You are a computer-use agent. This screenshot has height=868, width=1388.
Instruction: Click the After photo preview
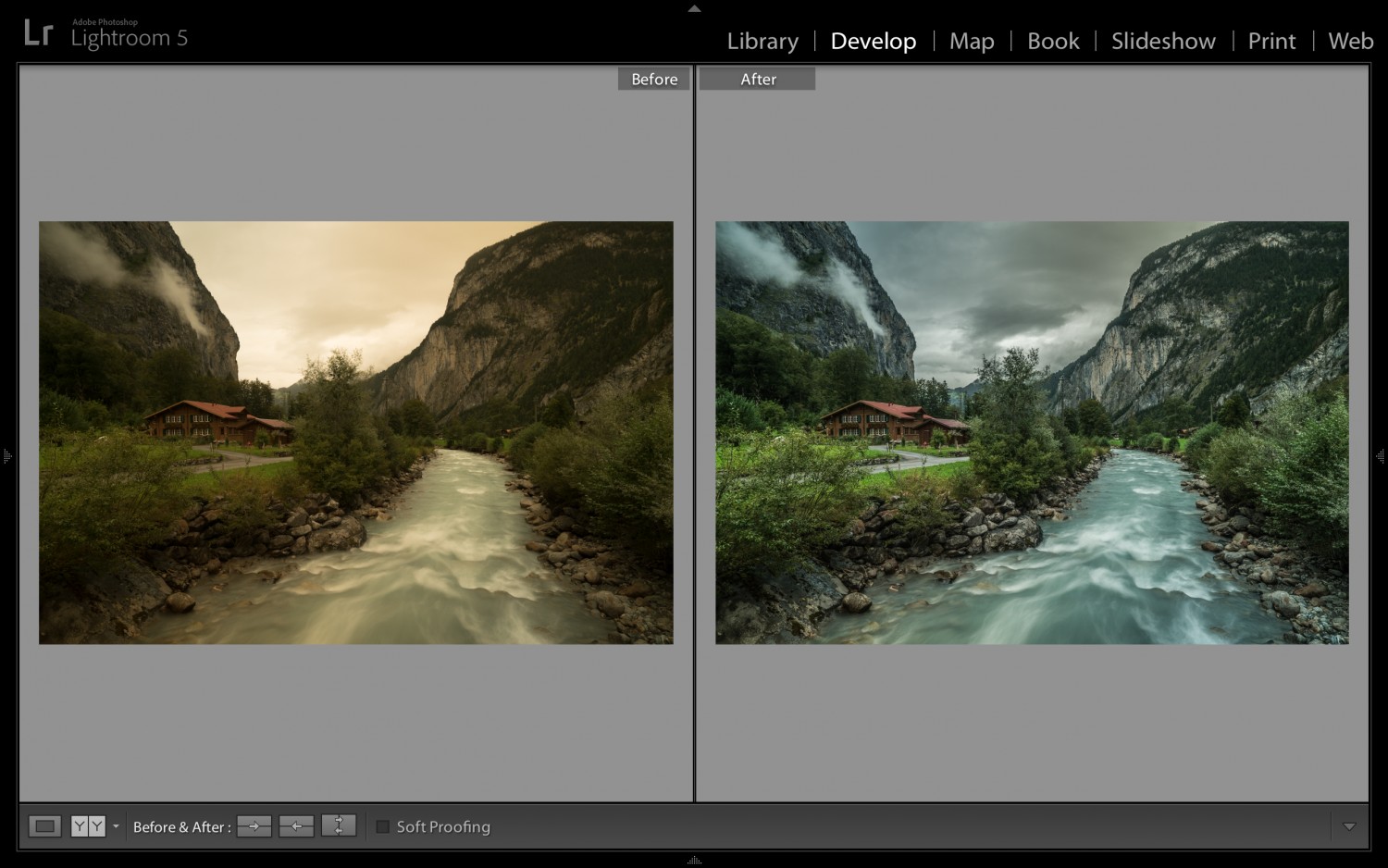click(1032, 432)
